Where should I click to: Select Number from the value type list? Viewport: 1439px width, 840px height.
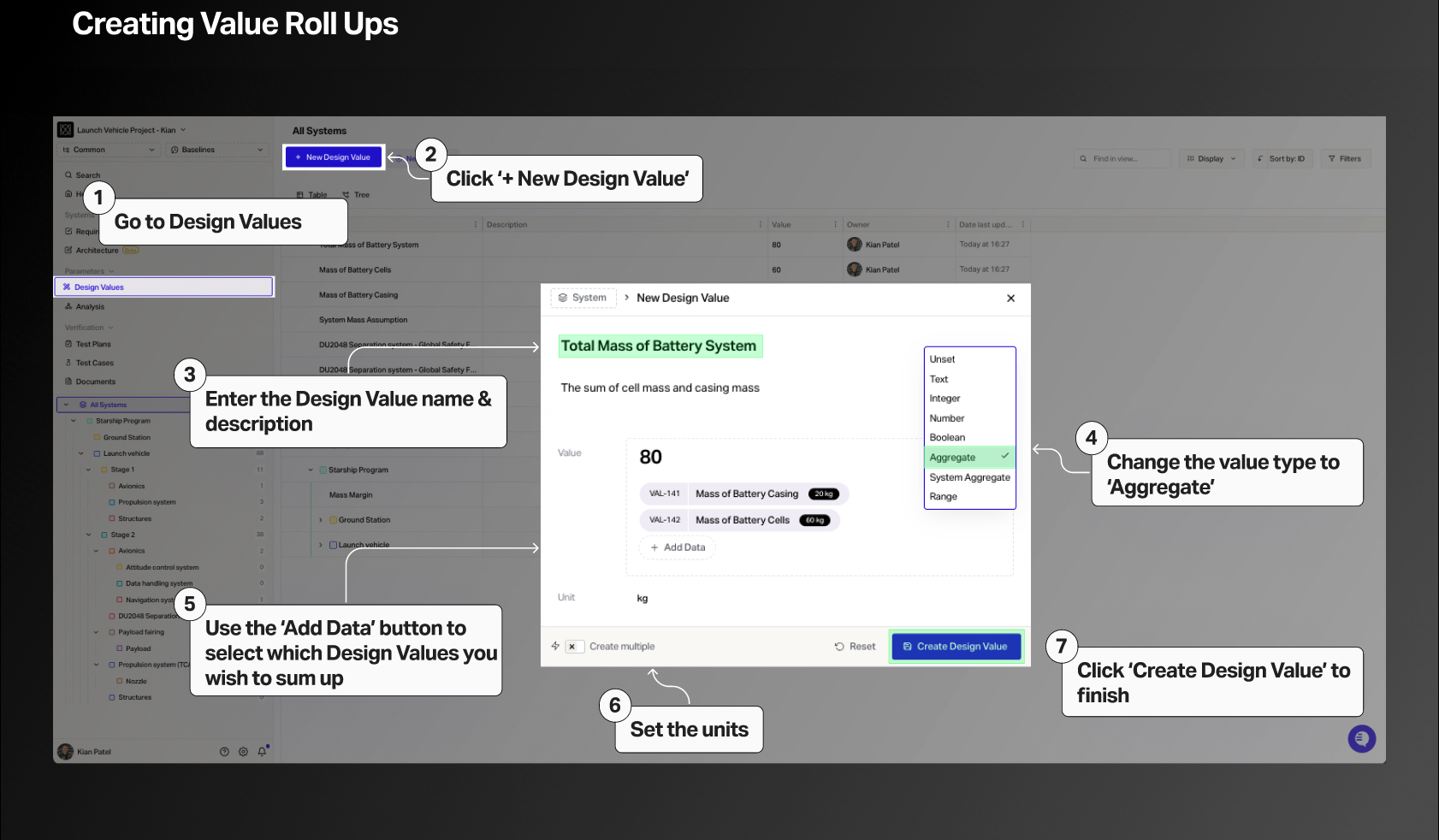tap(969, 418)
